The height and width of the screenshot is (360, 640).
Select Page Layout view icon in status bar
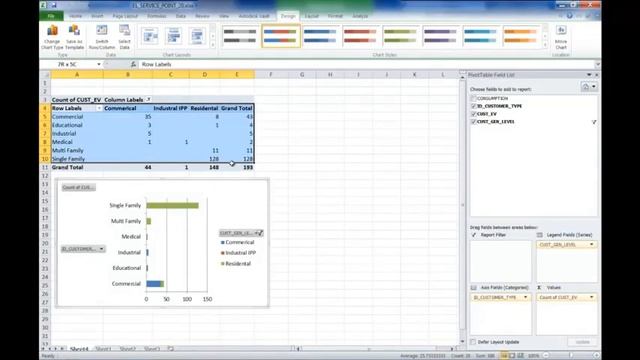tap(512, 356)
